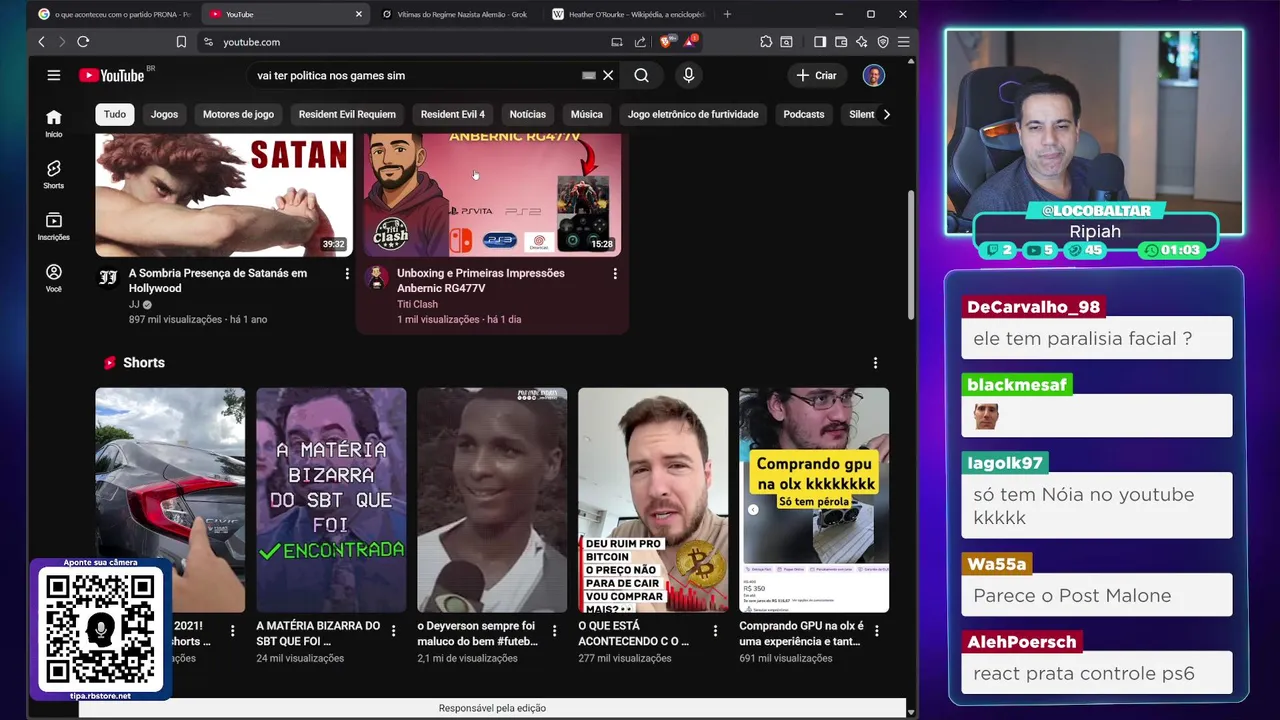
Task: Open the extensions puzzle icon
Action: [766, 42]
